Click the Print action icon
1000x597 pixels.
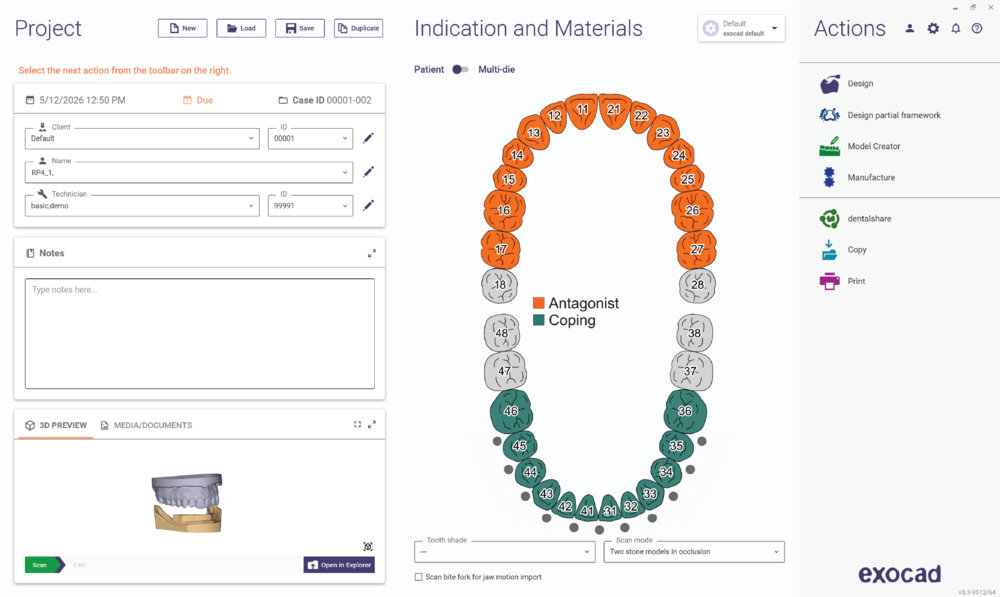click(x=829, y=281)
